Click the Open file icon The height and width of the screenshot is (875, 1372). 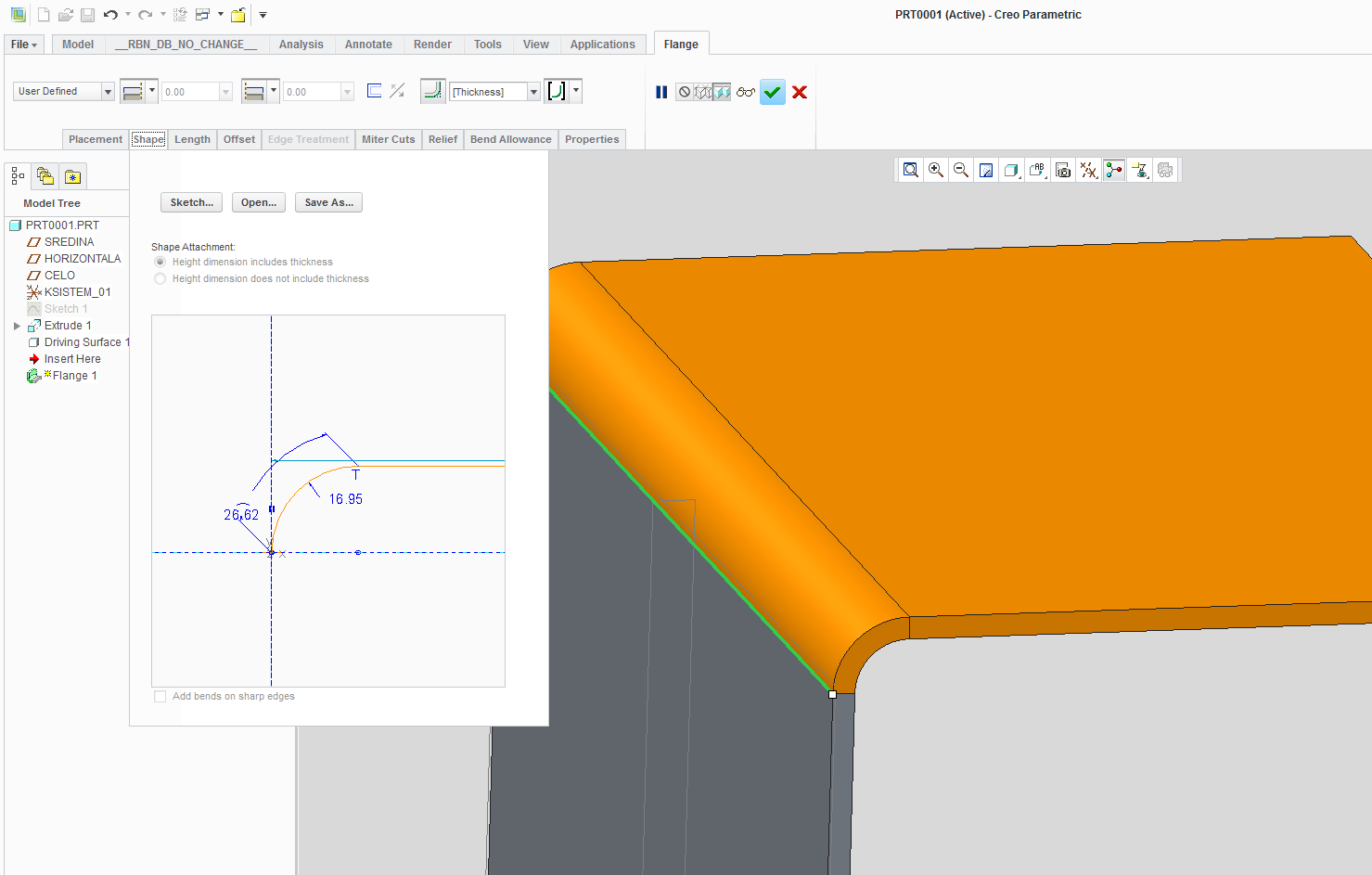(x=66, y=15)
